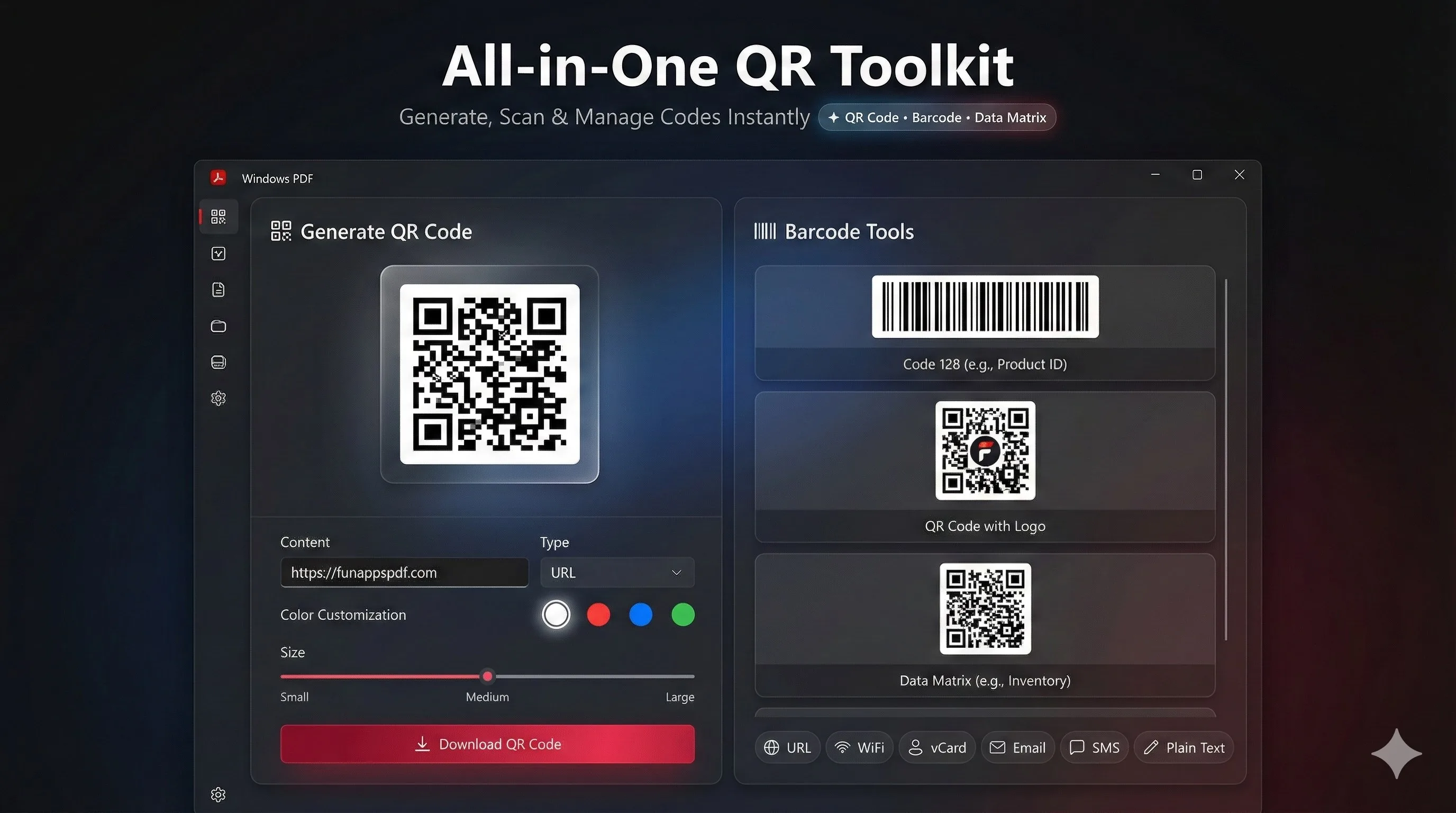Open the folder sidebar icon
The height and width of the screenshot is (813, 1456).
pos(218,326)
